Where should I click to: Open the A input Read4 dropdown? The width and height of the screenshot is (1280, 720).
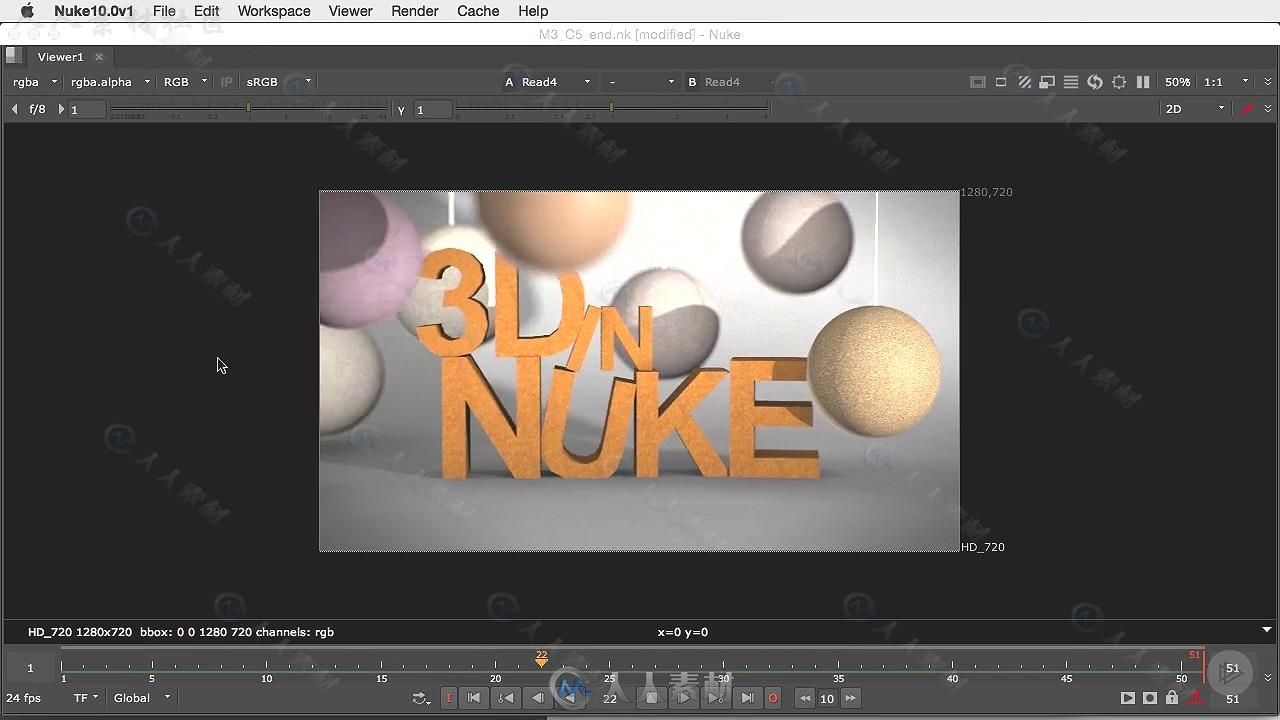pos(555,82)
